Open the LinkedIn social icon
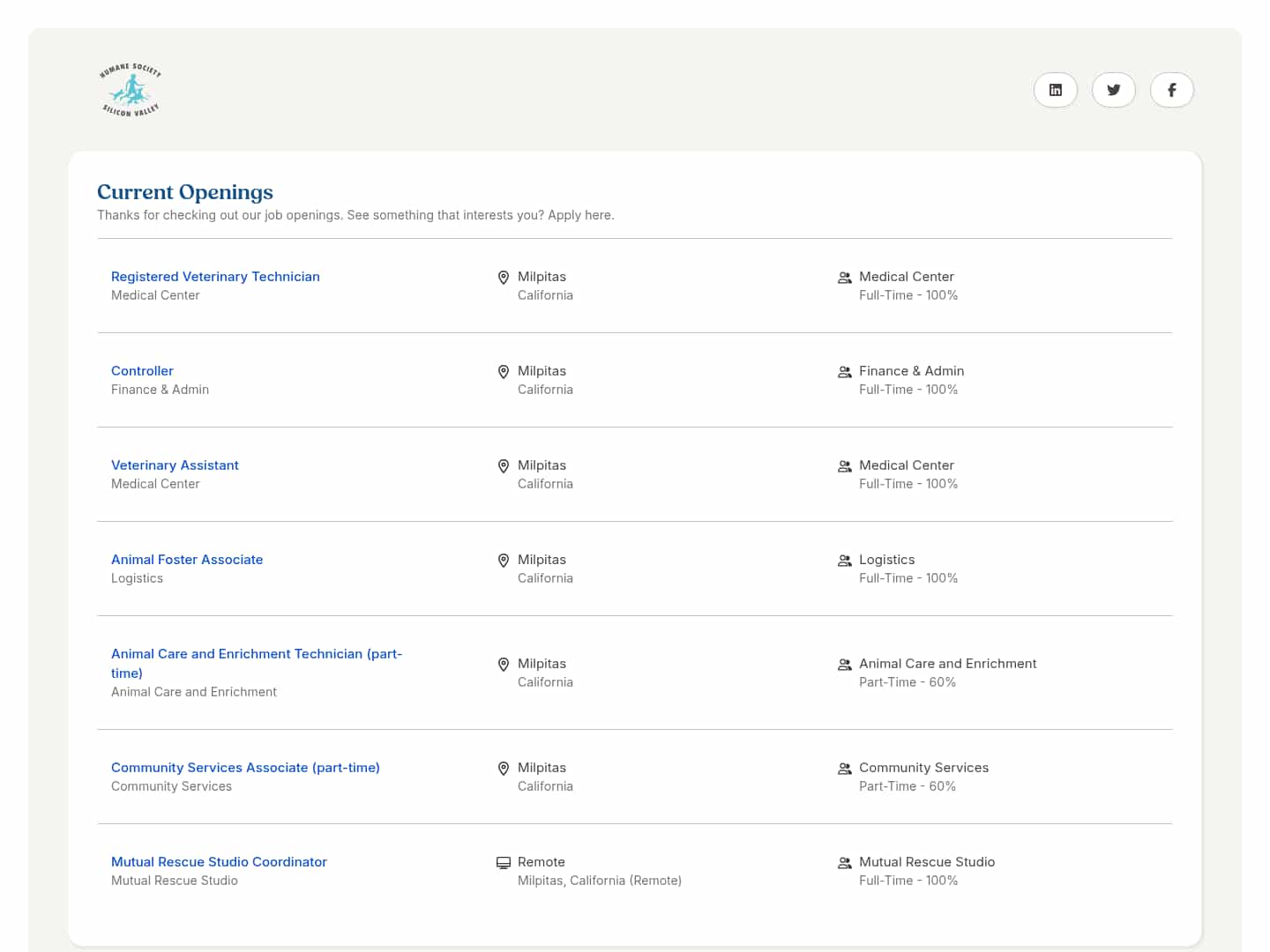Viewport: 1270px width, 952px height. 1055,90
